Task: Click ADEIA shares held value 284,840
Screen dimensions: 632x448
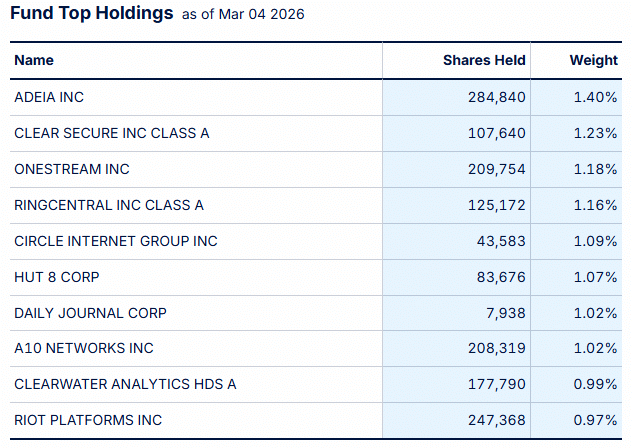Action: point(496,97)
